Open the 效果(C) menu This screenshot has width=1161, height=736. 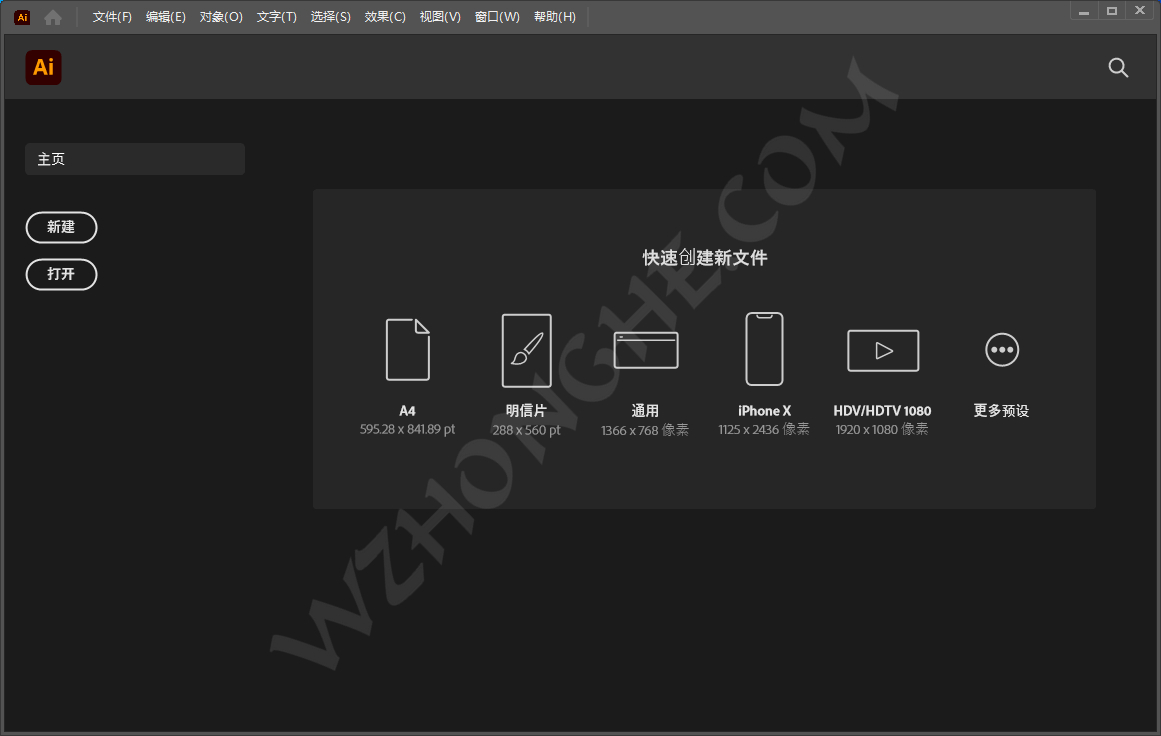pos(384,16)
